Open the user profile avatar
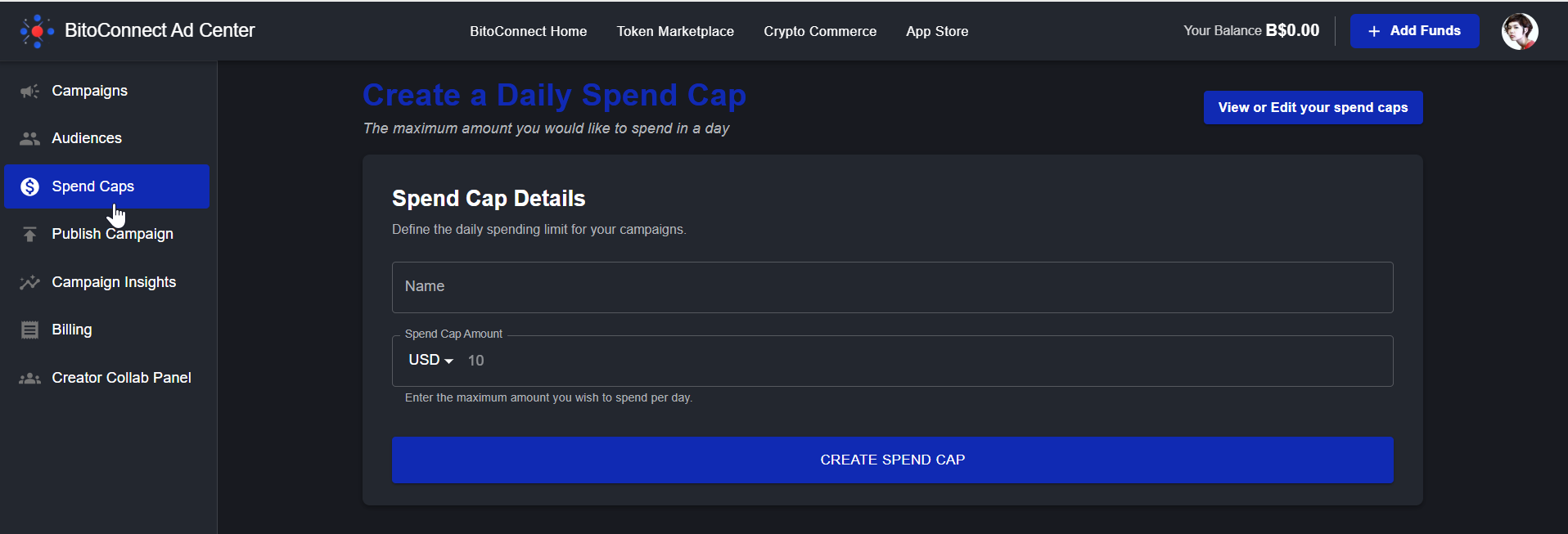 [1519, 31]
